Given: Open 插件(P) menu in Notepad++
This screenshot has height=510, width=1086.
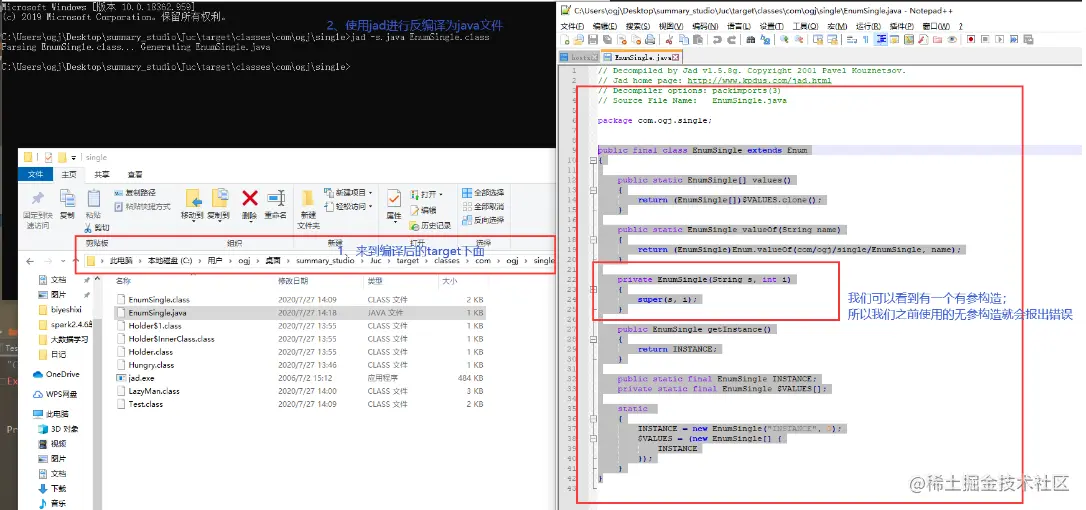Looking at the screenshot, I should [x=901, y=26].
